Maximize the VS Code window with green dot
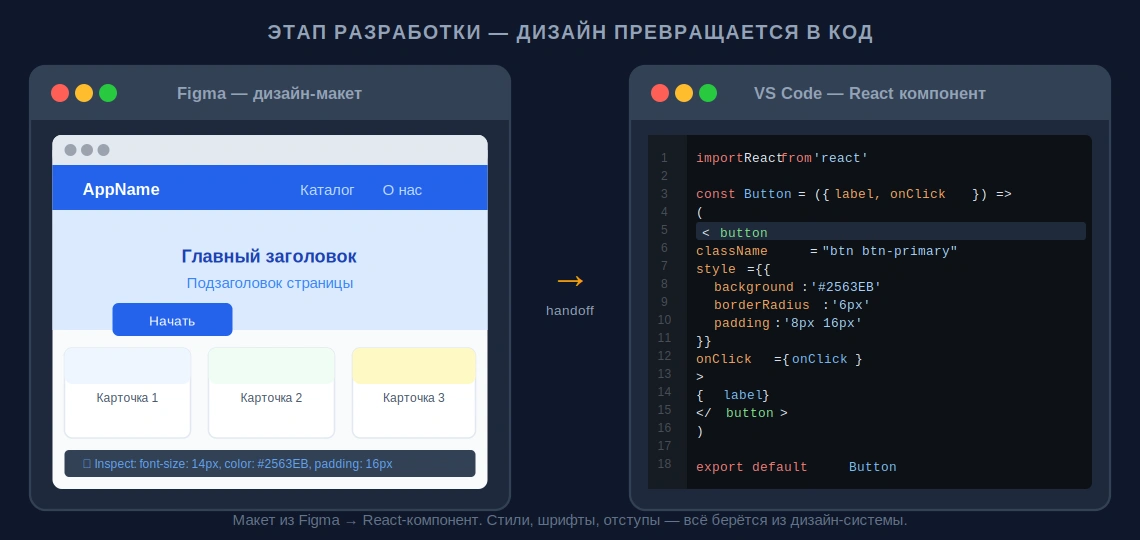 pyautogui.click(x=708, y=93)
